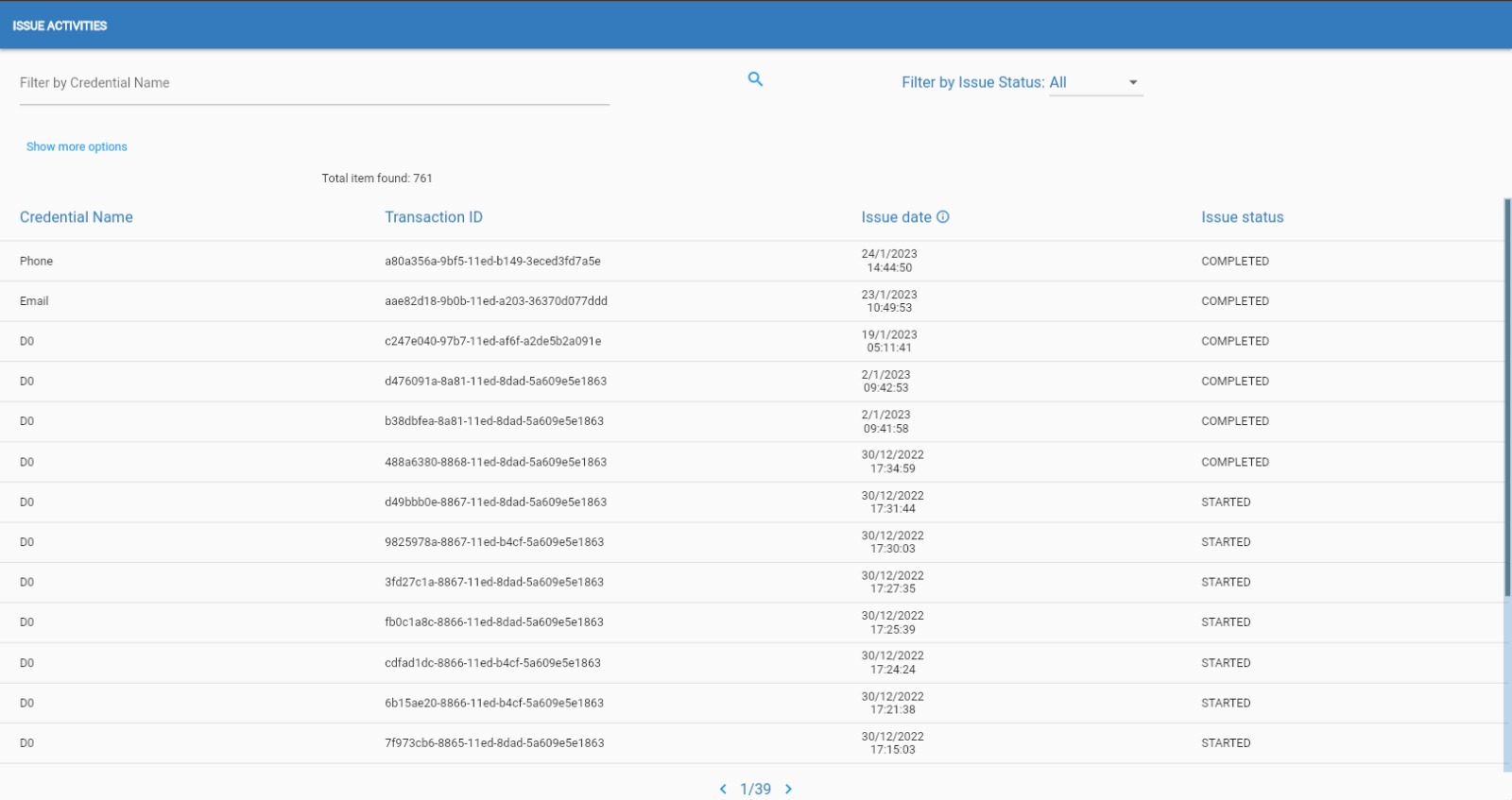Click STARTED status for 17:15:03 entry

(x=1226, y=743)
